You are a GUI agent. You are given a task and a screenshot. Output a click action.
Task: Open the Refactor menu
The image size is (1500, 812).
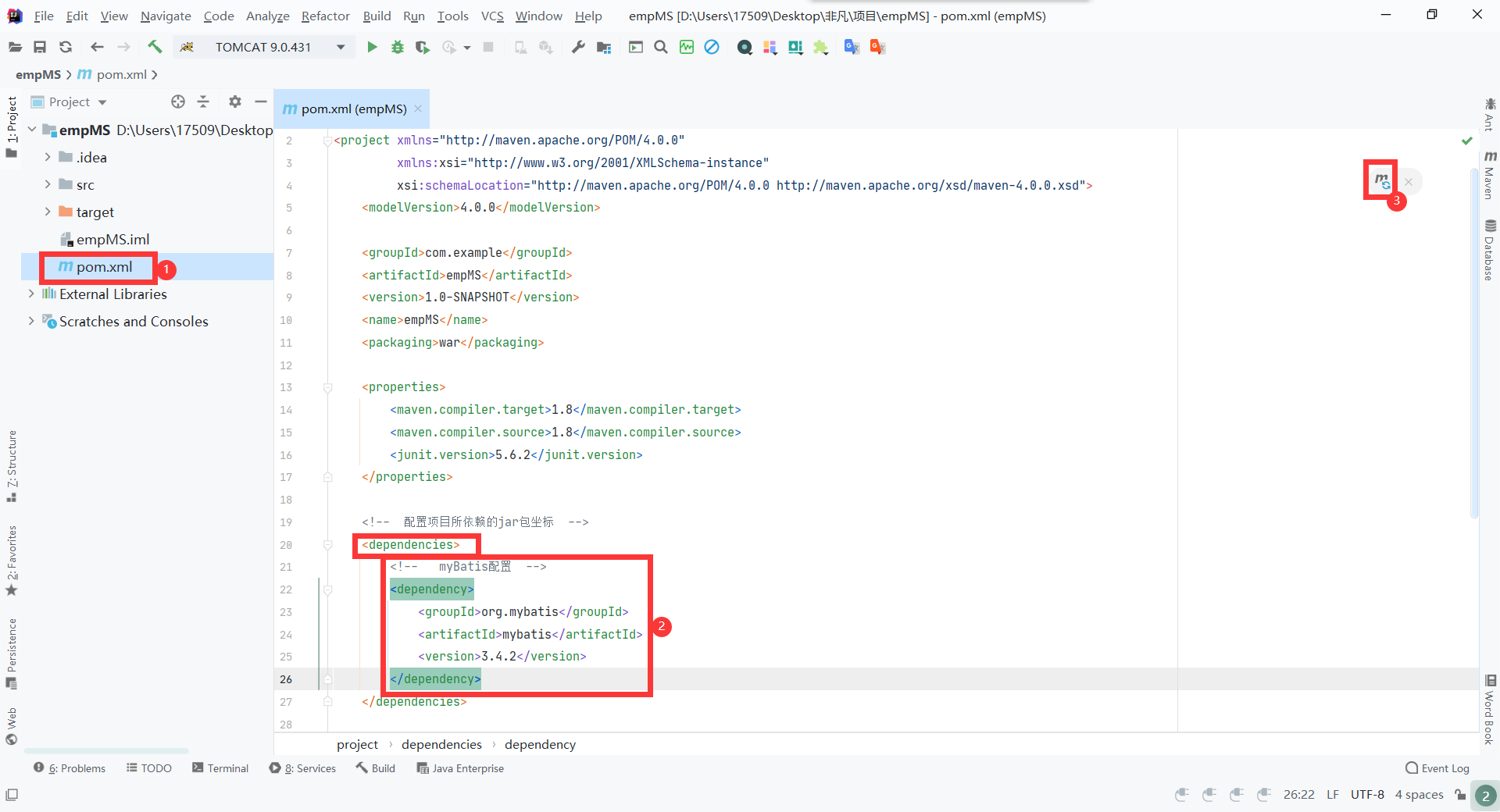tap(325, 16)
